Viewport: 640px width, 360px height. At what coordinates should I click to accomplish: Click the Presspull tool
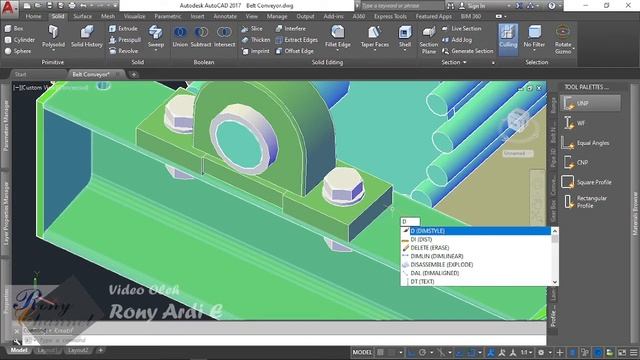125,40
